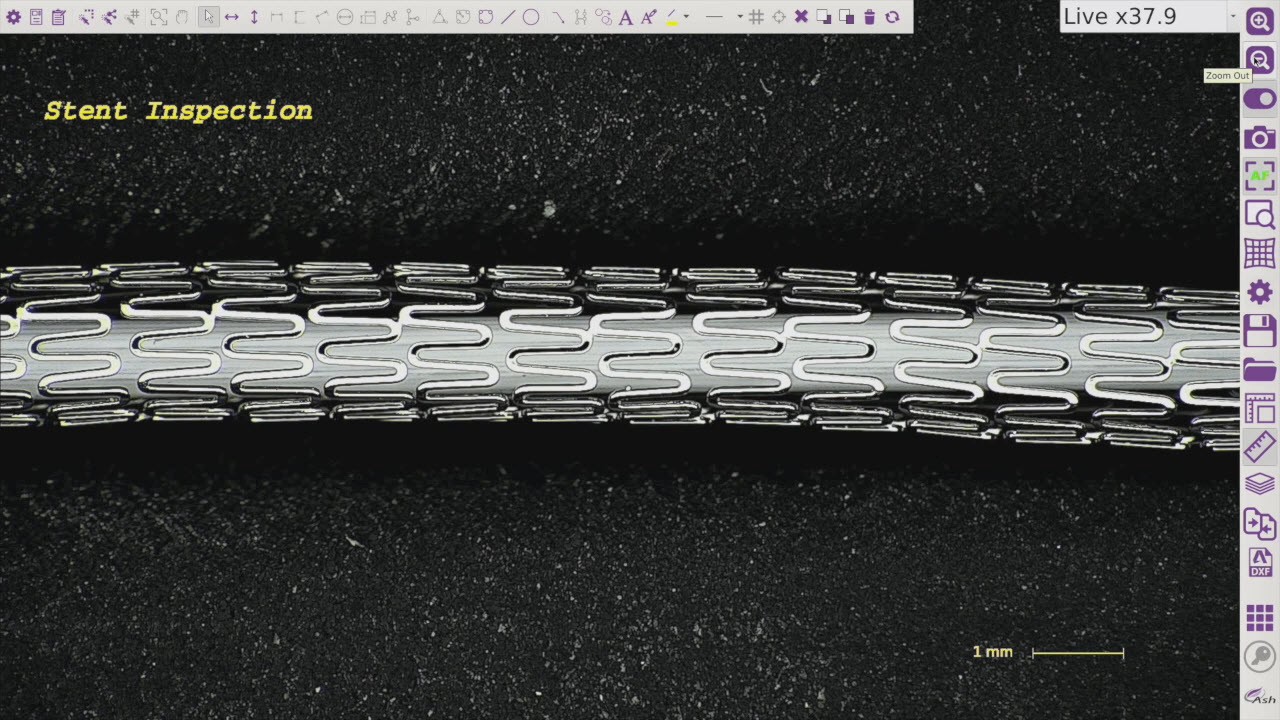
Task: Export using the DXF file icon
Action: coord(1260,562)
